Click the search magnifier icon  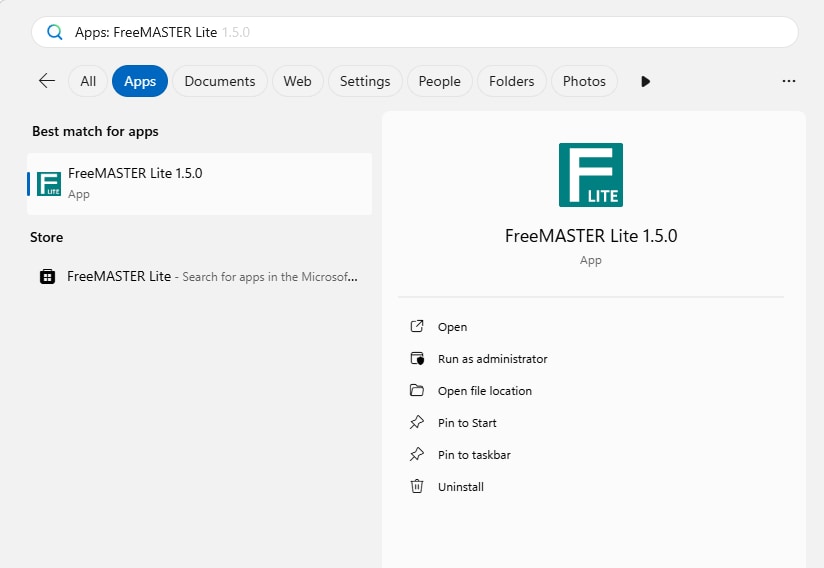click(x=55, y=33)
